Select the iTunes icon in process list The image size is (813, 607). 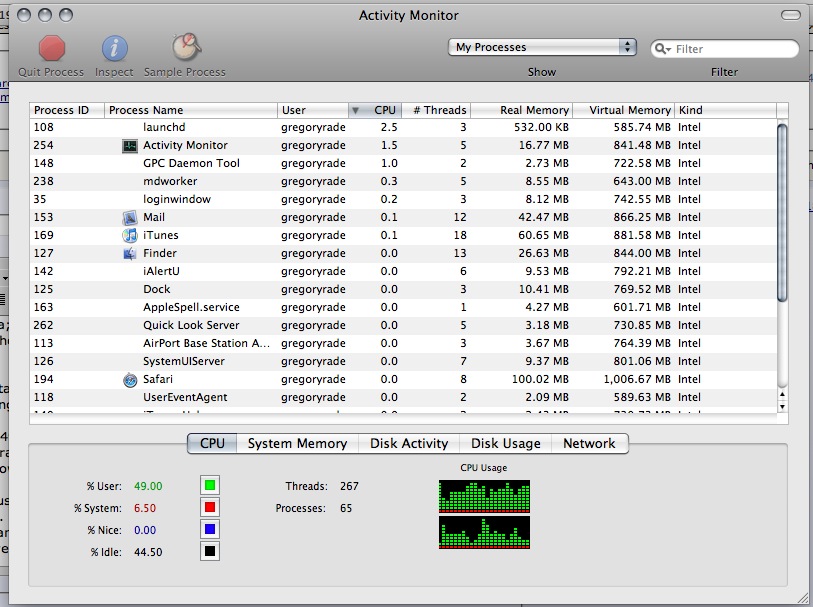coord(129,236)
